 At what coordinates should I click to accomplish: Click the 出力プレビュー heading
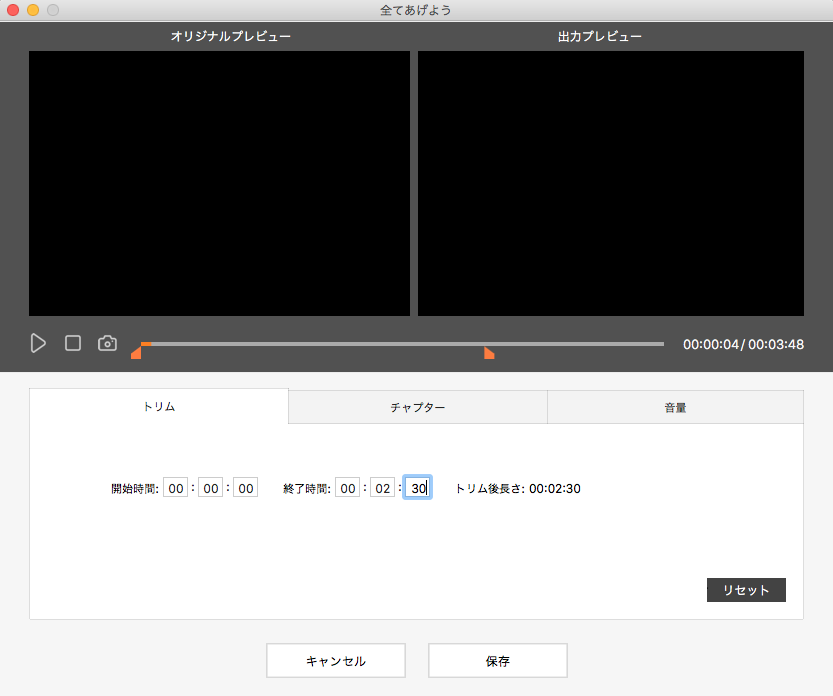click(x=600, y=36)
